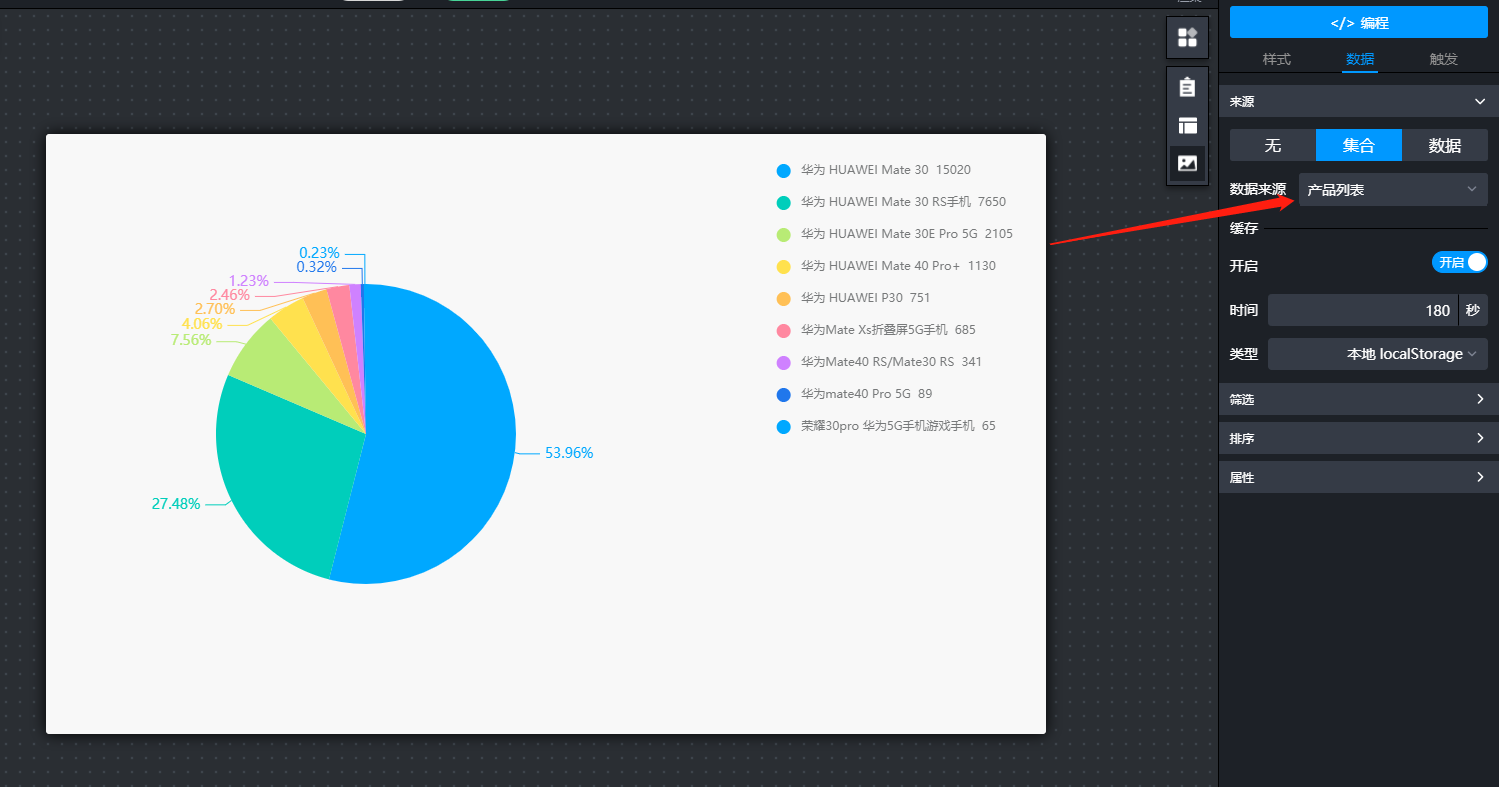Screen dimensions: 1499x787
Task: Toggle legend item 华为mate40 Pro 5G
Action: click(x=855, y=394)
